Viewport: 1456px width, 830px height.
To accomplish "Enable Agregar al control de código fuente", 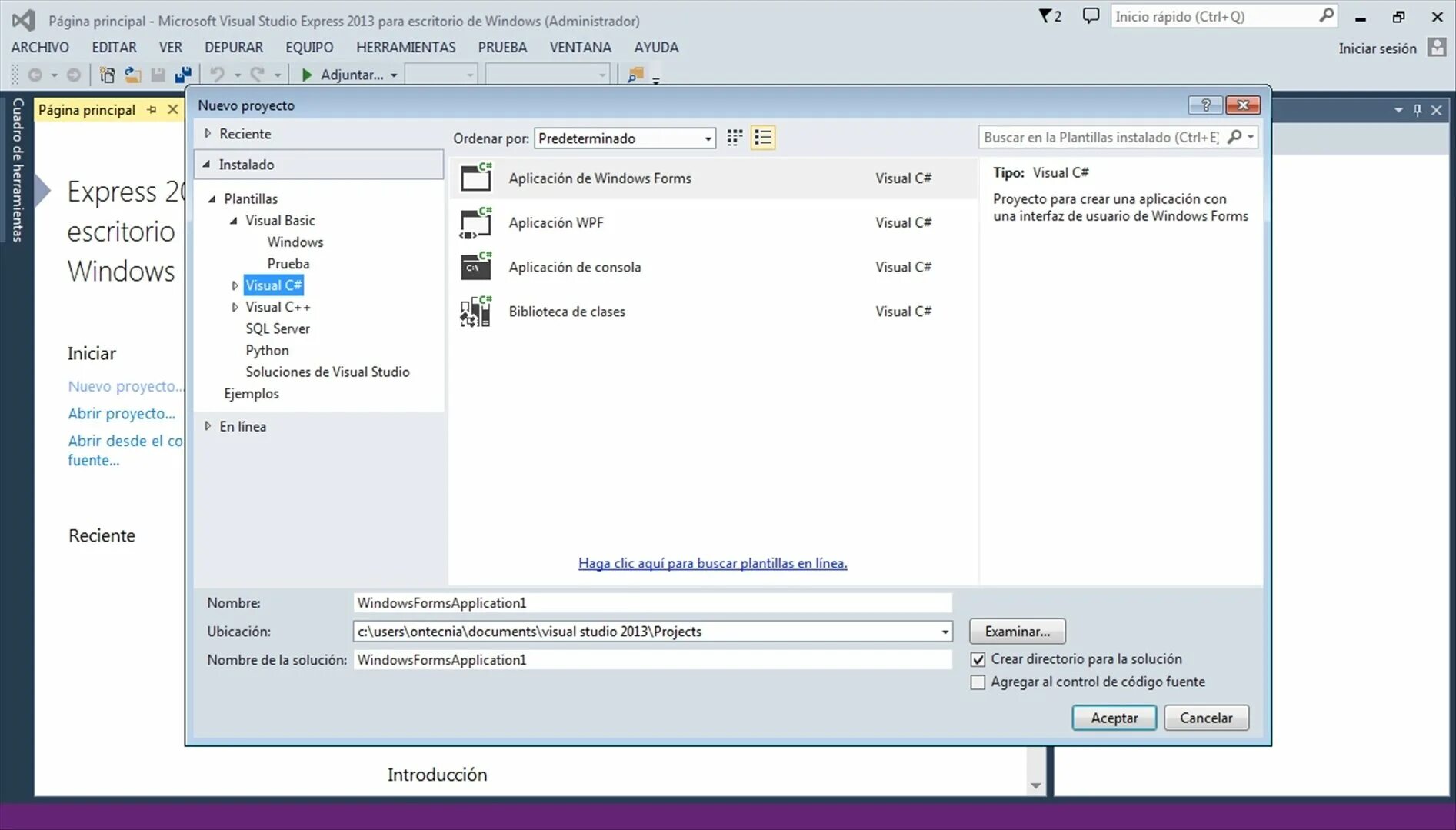I will pyautogui.click(x=978, y=682).
